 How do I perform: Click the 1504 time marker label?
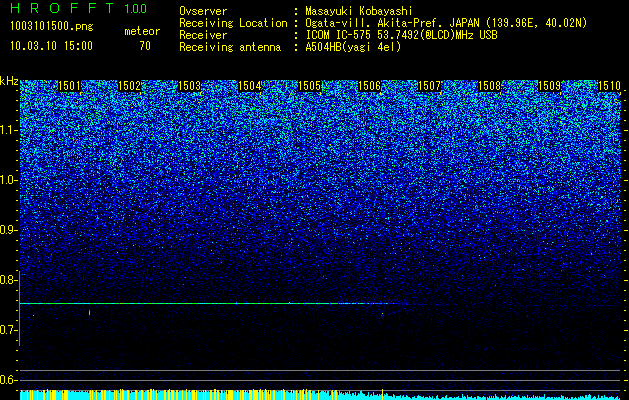[250, 86]
